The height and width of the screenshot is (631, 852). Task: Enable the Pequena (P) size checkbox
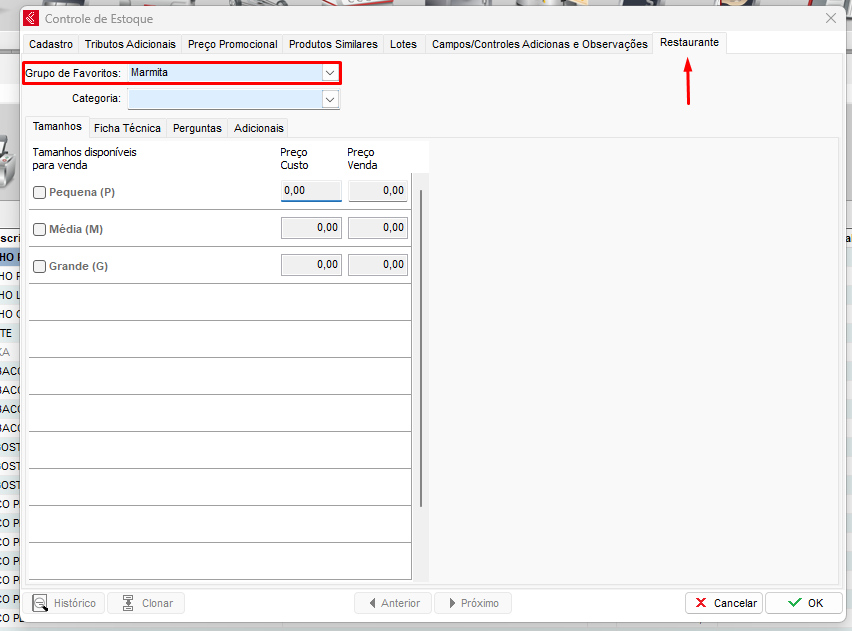point(40,192)
